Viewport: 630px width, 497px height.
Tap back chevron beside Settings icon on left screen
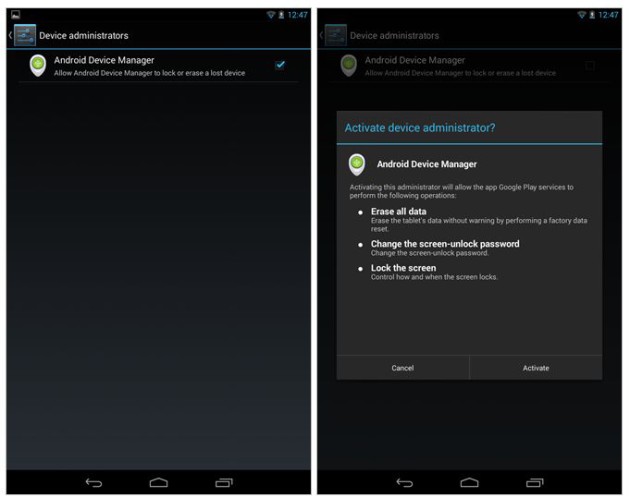[x=10, y=35]
